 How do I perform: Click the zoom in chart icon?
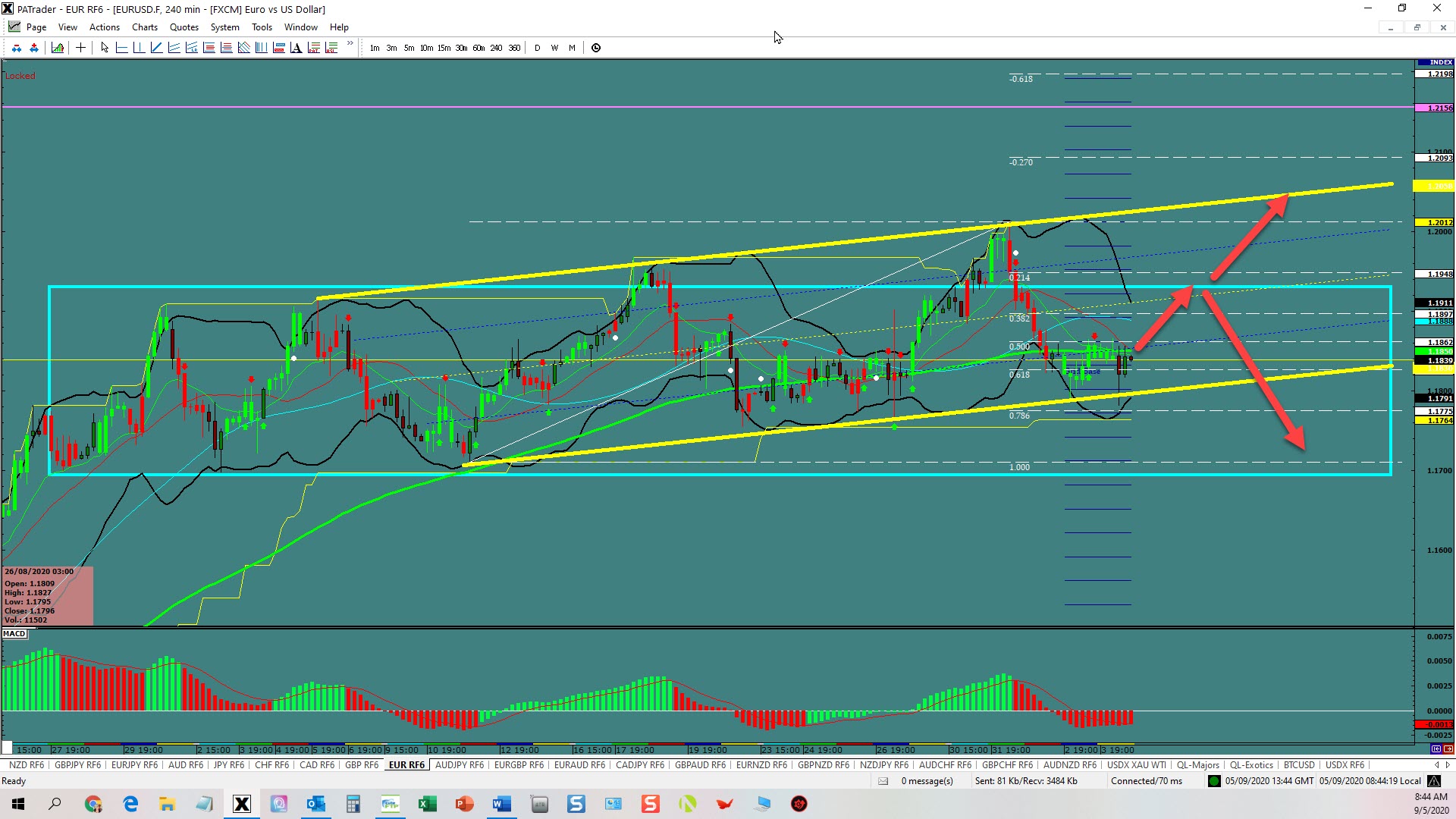(x=34, y=48)
